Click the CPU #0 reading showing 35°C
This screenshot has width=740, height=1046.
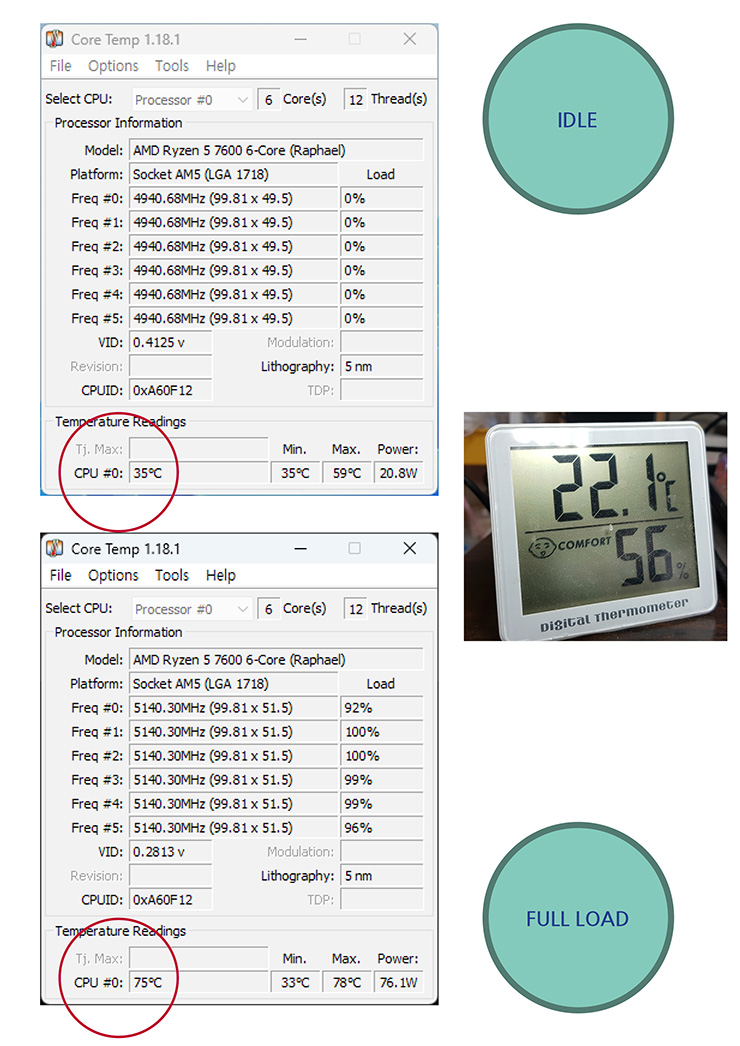198,473
